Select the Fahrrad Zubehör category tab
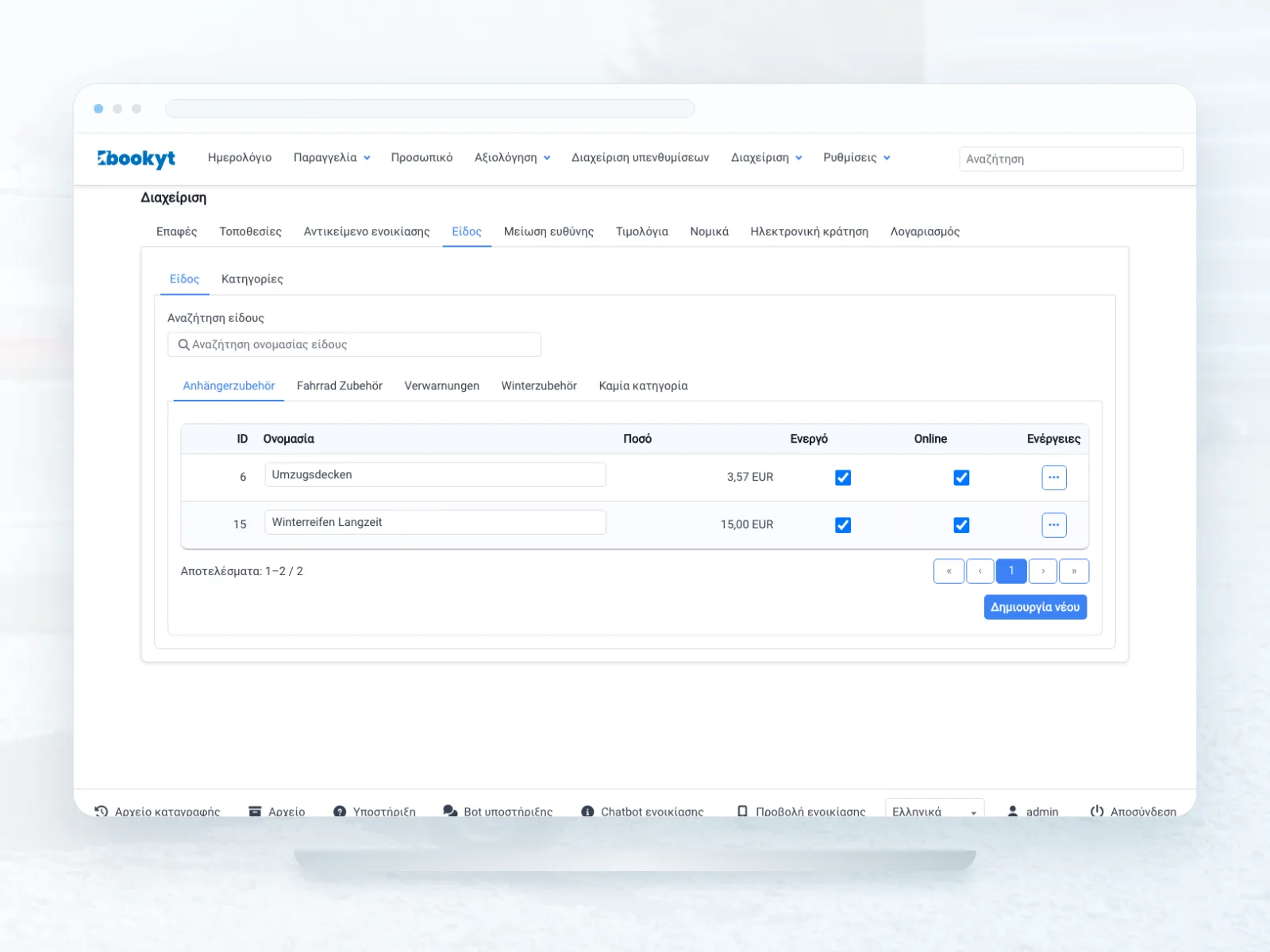This screenshot has width=1270, height=952. 339,386
